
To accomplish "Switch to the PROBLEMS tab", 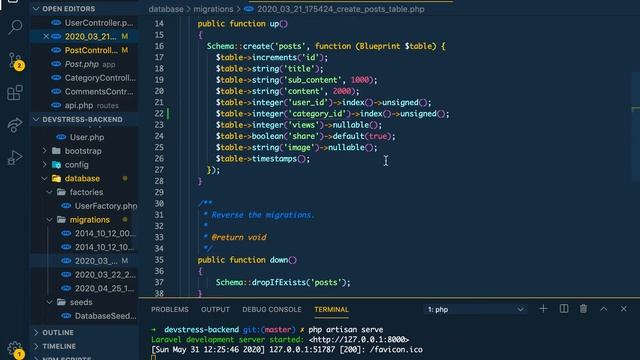I will tap(170, 309).
